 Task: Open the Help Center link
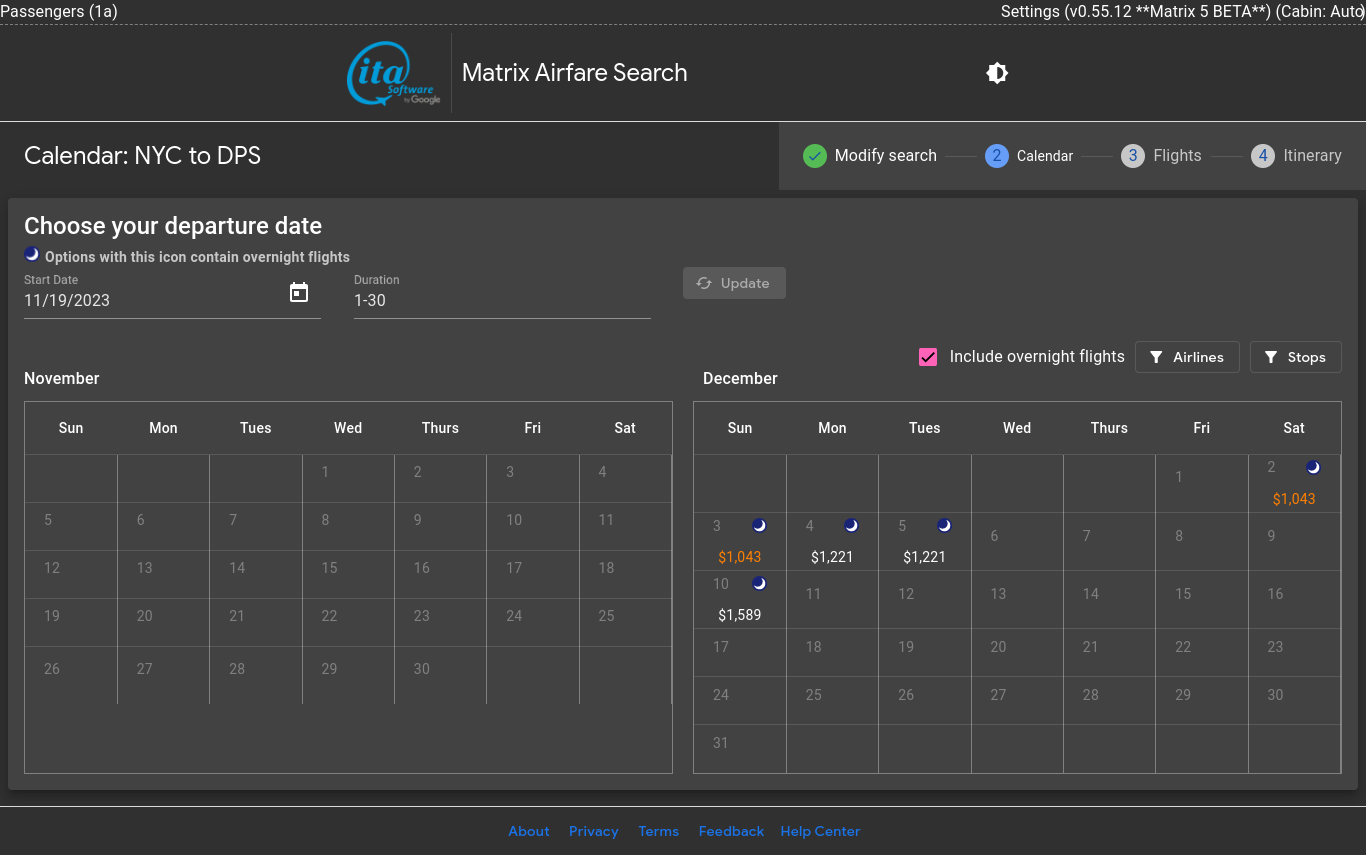coord(820,831)
